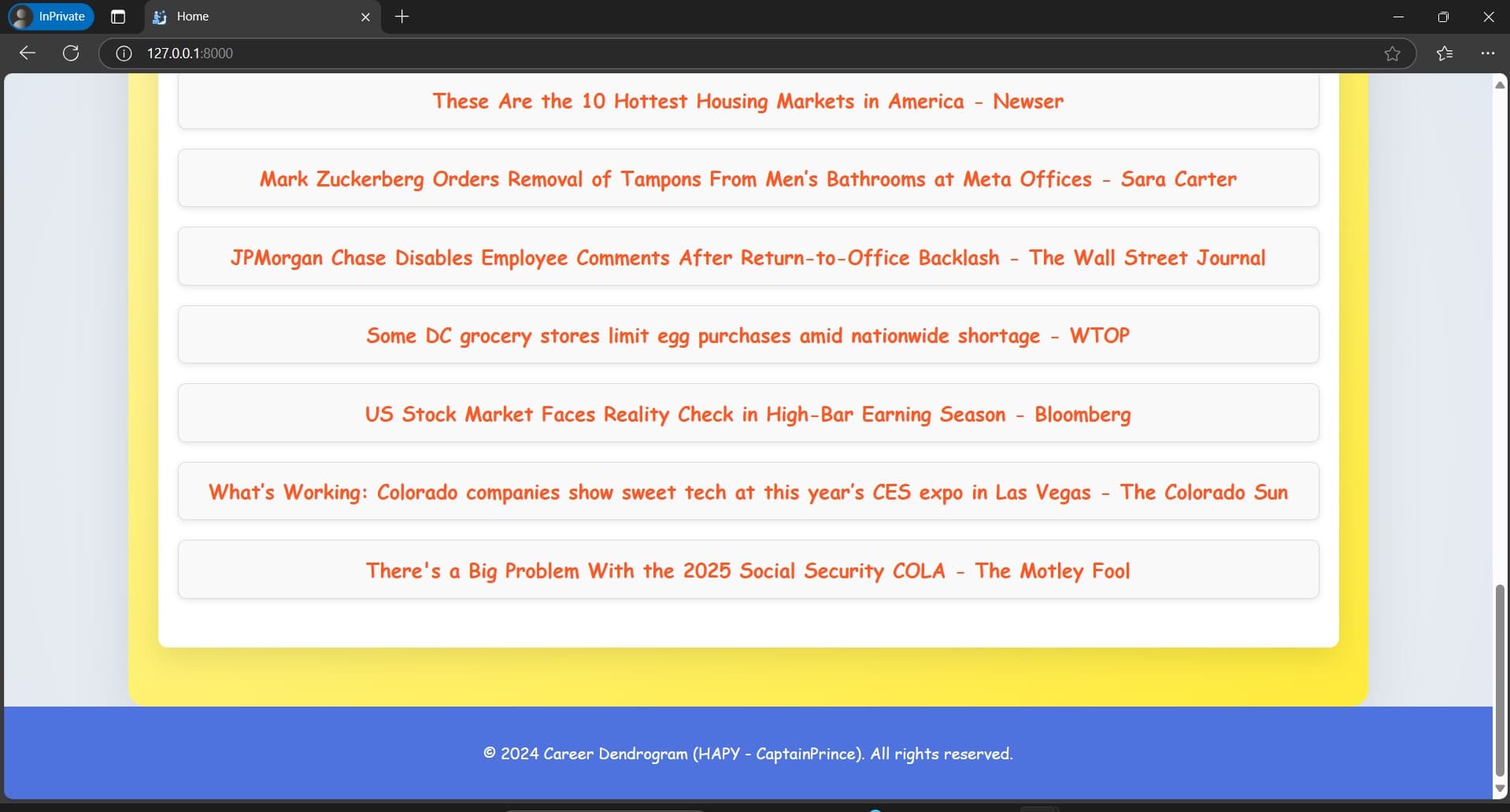This screenshot has width=1510, height=812.
Task: Minimize the browser window
Action: 1398,17
